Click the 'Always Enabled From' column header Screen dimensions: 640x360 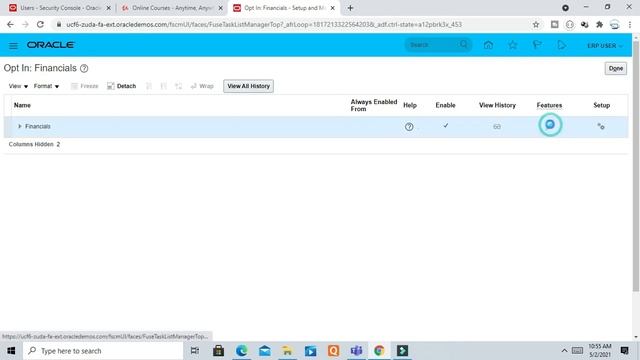(373, 105)
